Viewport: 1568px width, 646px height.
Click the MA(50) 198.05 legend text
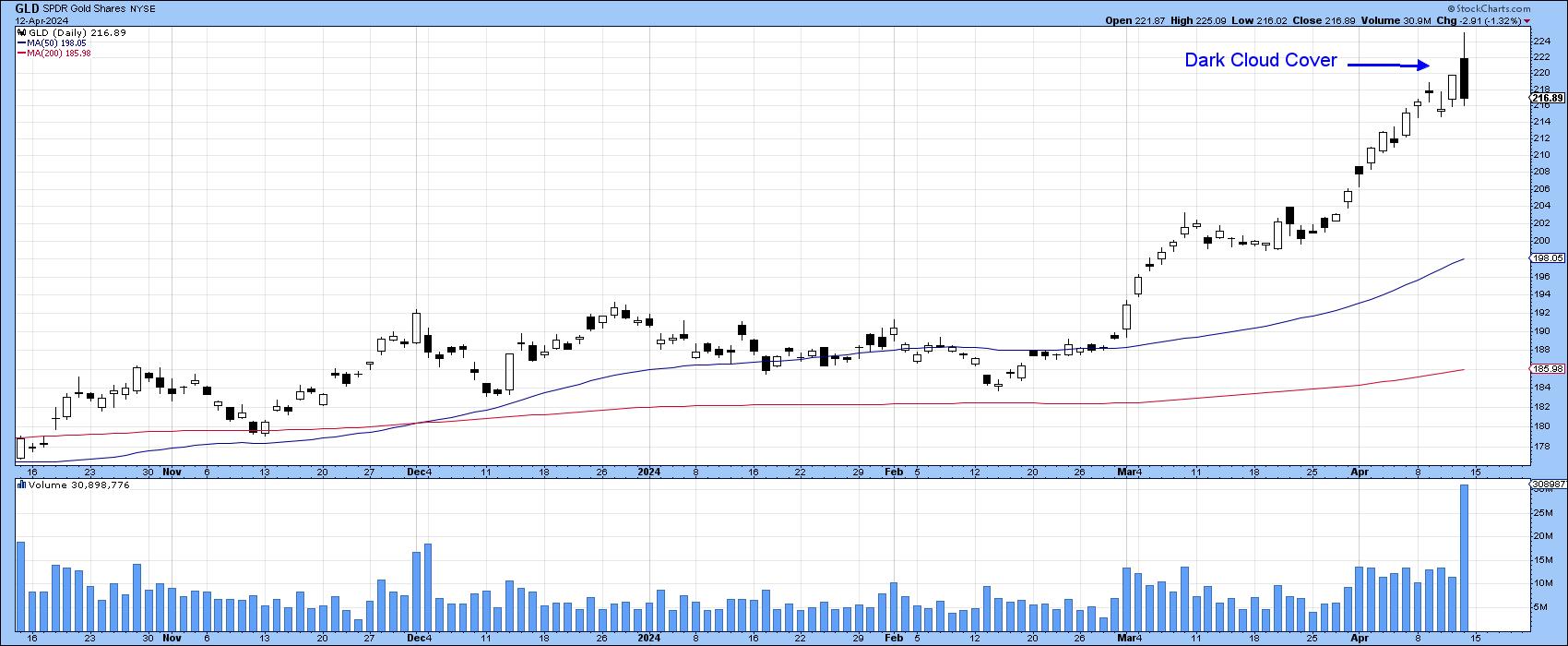coord(55,43)
